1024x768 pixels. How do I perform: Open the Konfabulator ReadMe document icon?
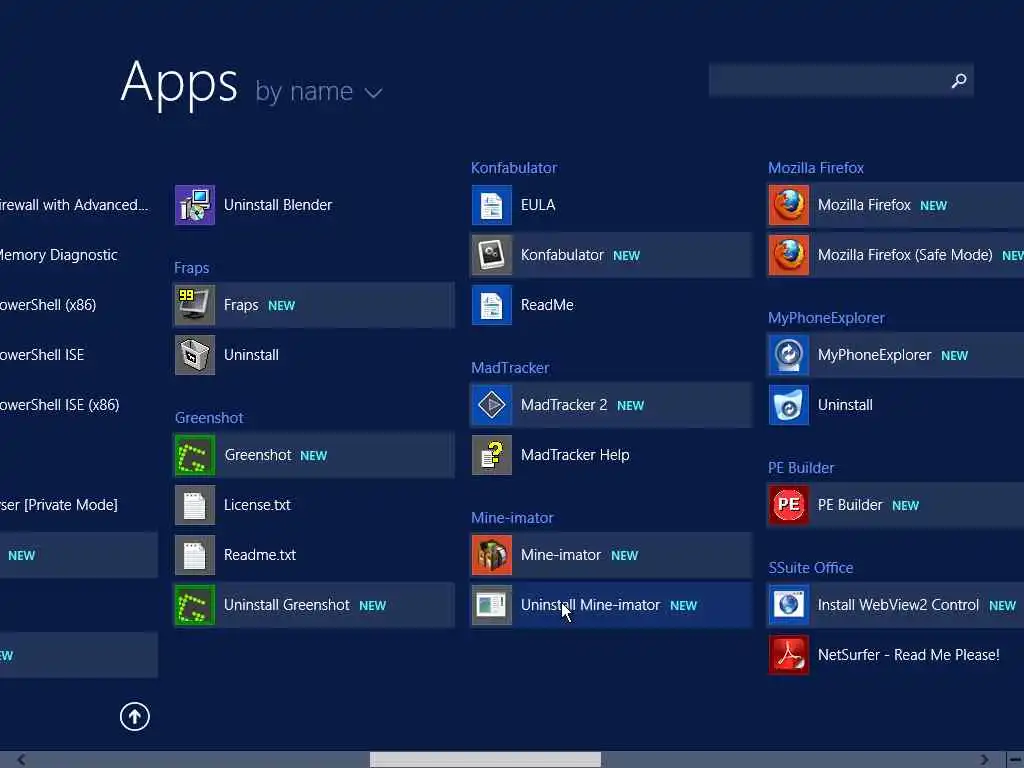pyautogui.click(x=492, y=305)
